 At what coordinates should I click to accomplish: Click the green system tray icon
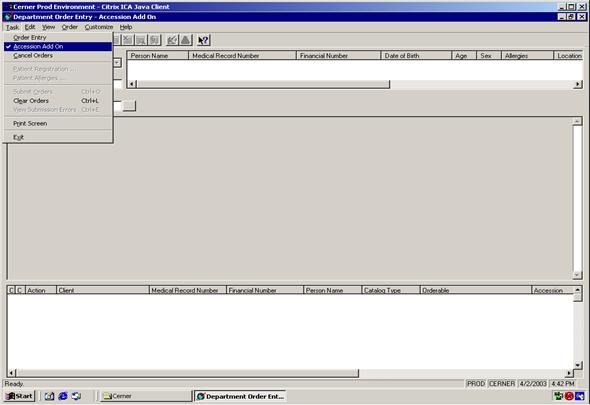click(558, 396)
